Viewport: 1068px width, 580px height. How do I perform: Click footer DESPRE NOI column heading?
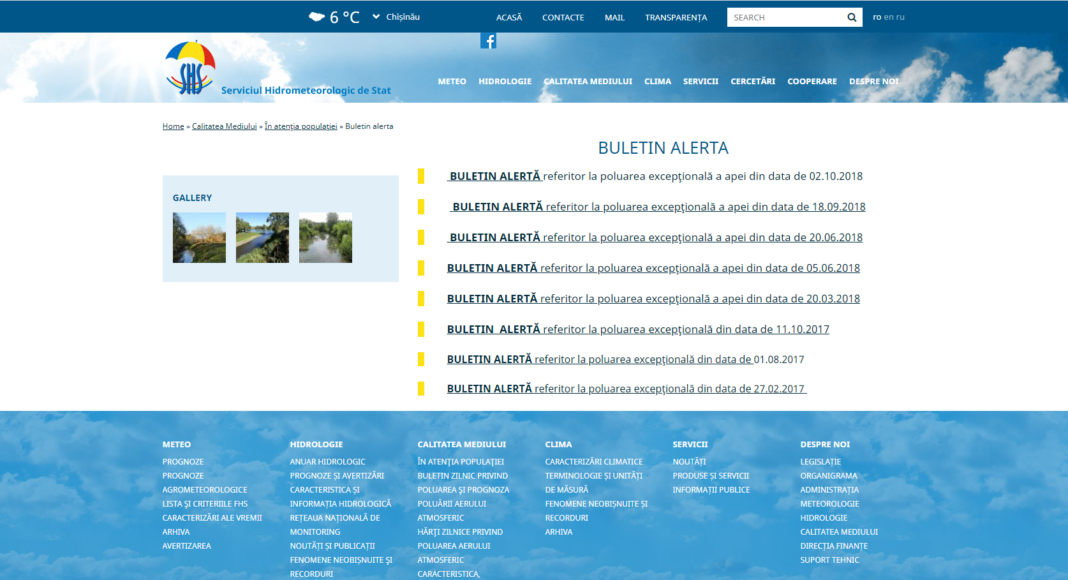point(825,445)
